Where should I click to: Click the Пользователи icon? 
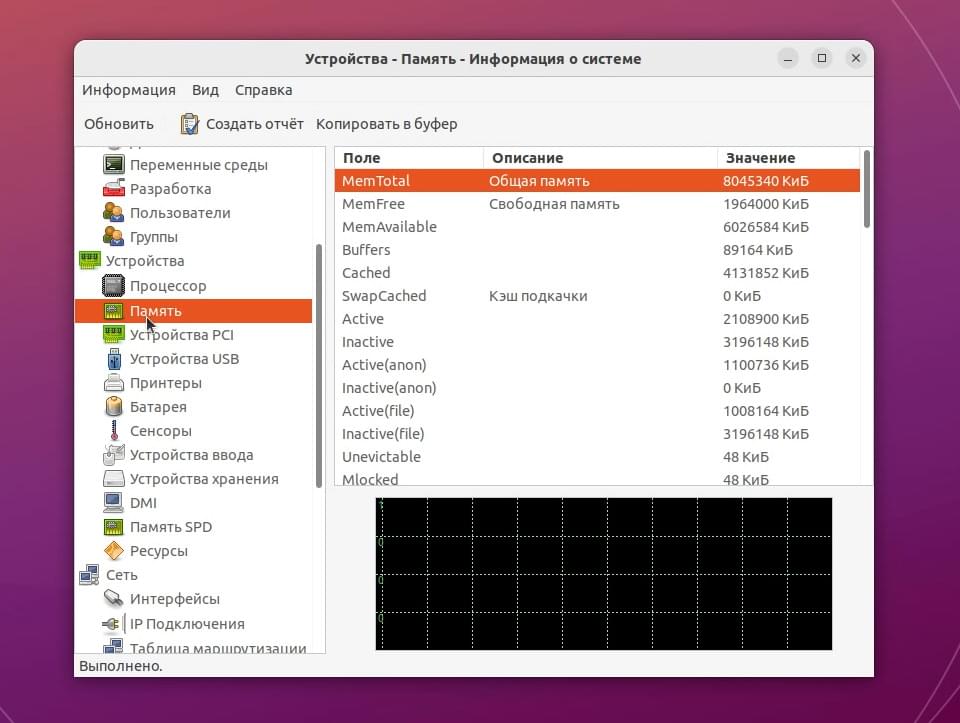point(114,212)
